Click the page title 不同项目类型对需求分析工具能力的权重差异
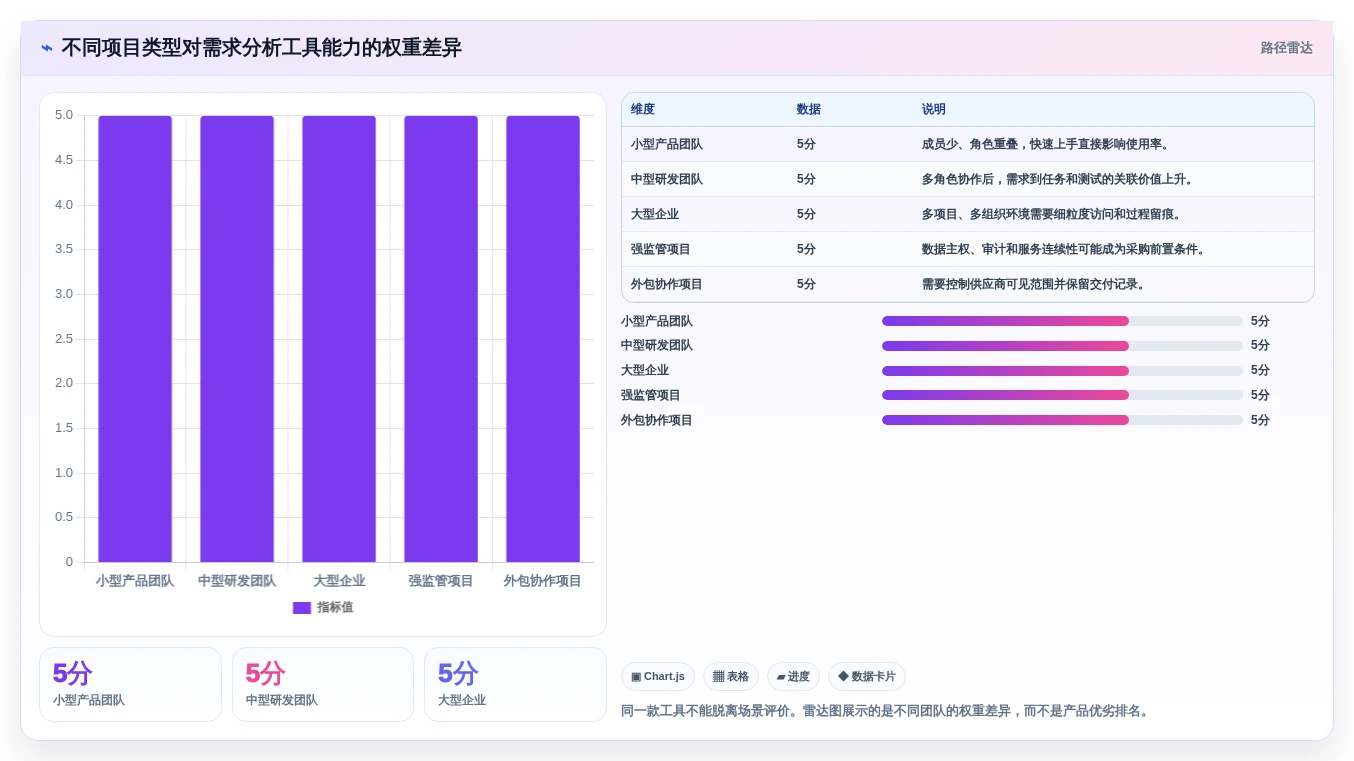Viewport: 1354px width, 761px height. 262,48
